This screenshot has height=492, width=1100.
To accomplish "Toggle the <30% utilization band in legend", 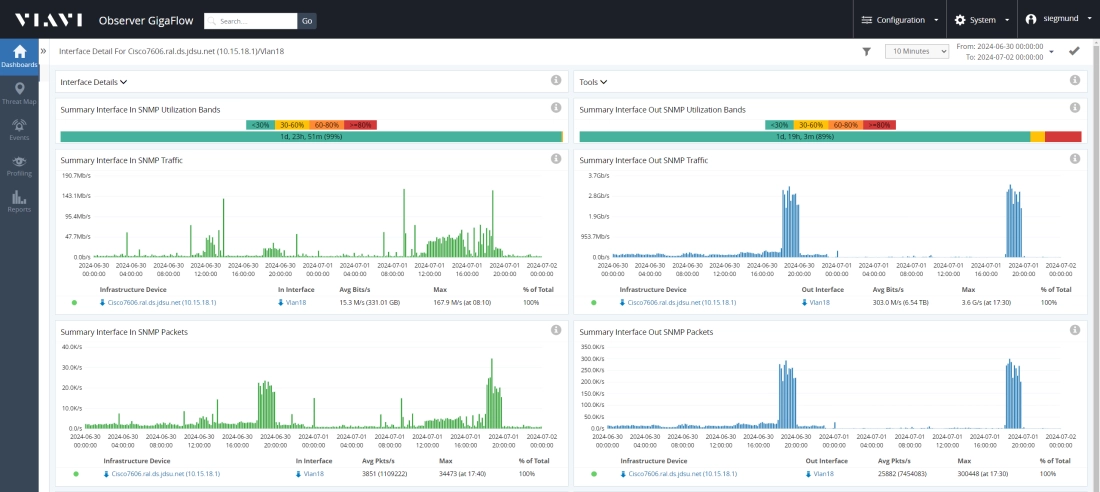I will coord(260,125).
